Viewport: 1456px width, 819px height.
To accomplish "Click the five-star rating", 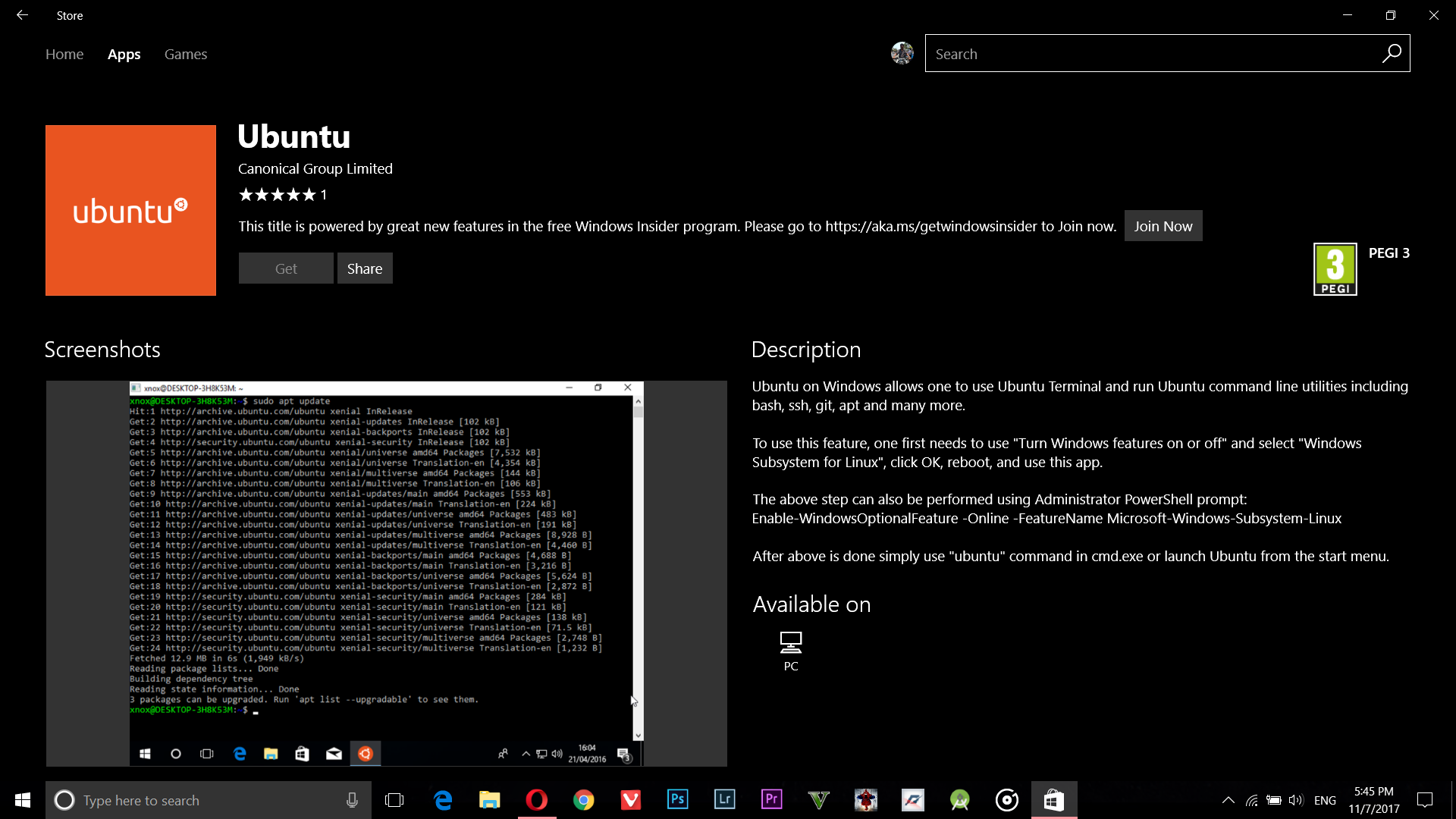I will tap(277, 195).
